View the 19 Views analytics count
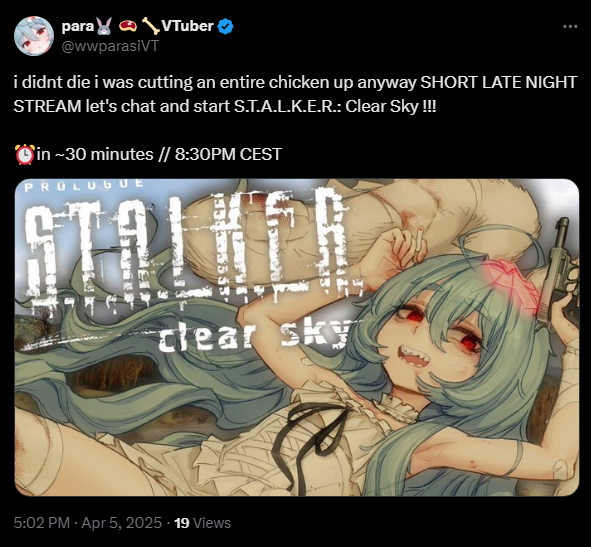This screenshot has height=547, width=591. (203, 523)
